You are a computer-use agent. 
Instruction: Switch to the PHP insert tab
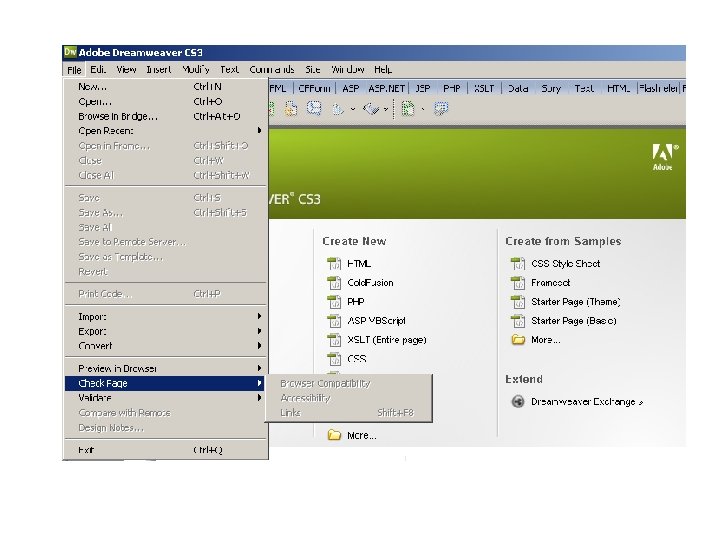pos(451,88)
